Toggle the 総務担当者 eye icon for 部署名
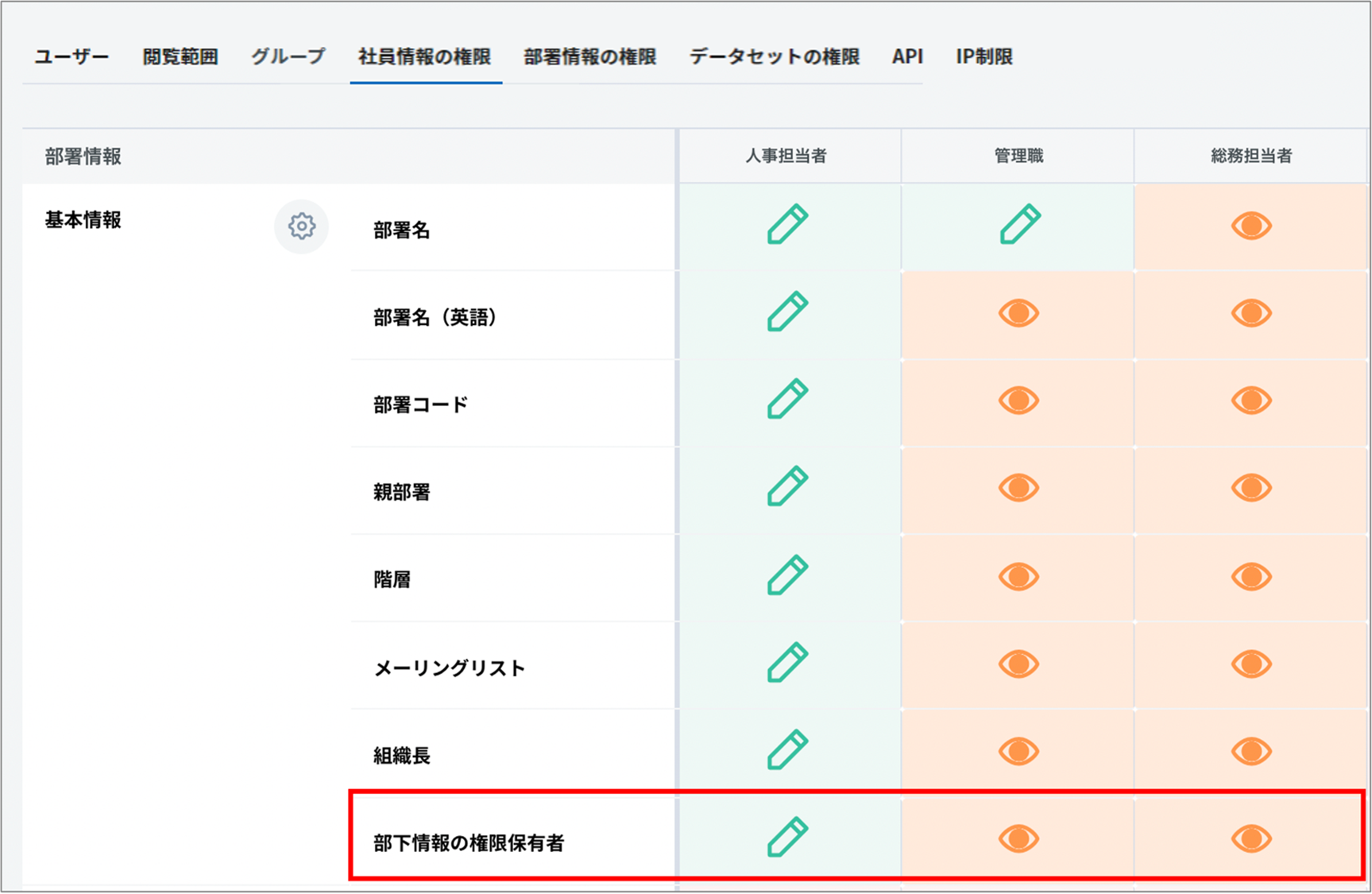 (x=1251, y=226)
